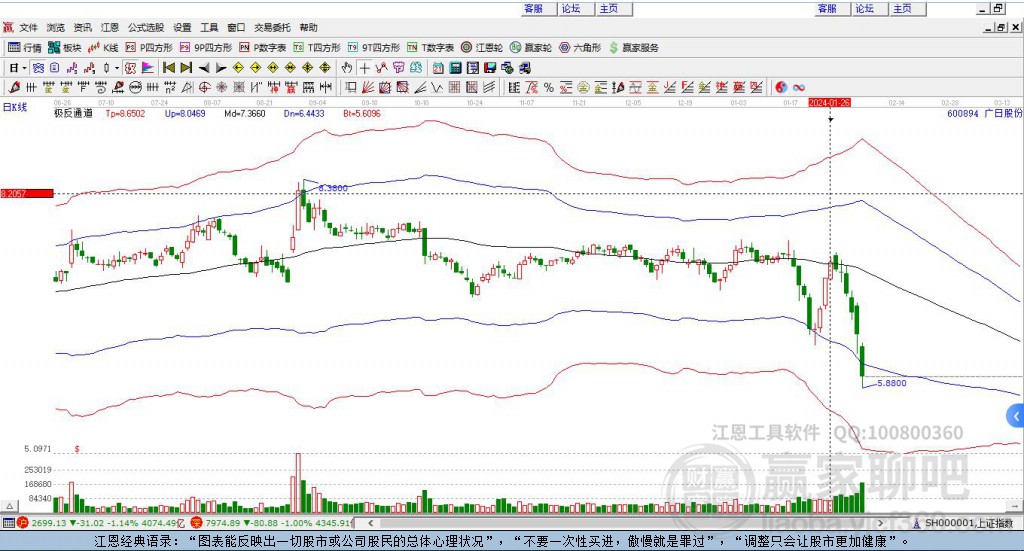This screenshot has height=551, width=1024.
Task: Click the 600894 stock code label
Action: coord(963,114)
